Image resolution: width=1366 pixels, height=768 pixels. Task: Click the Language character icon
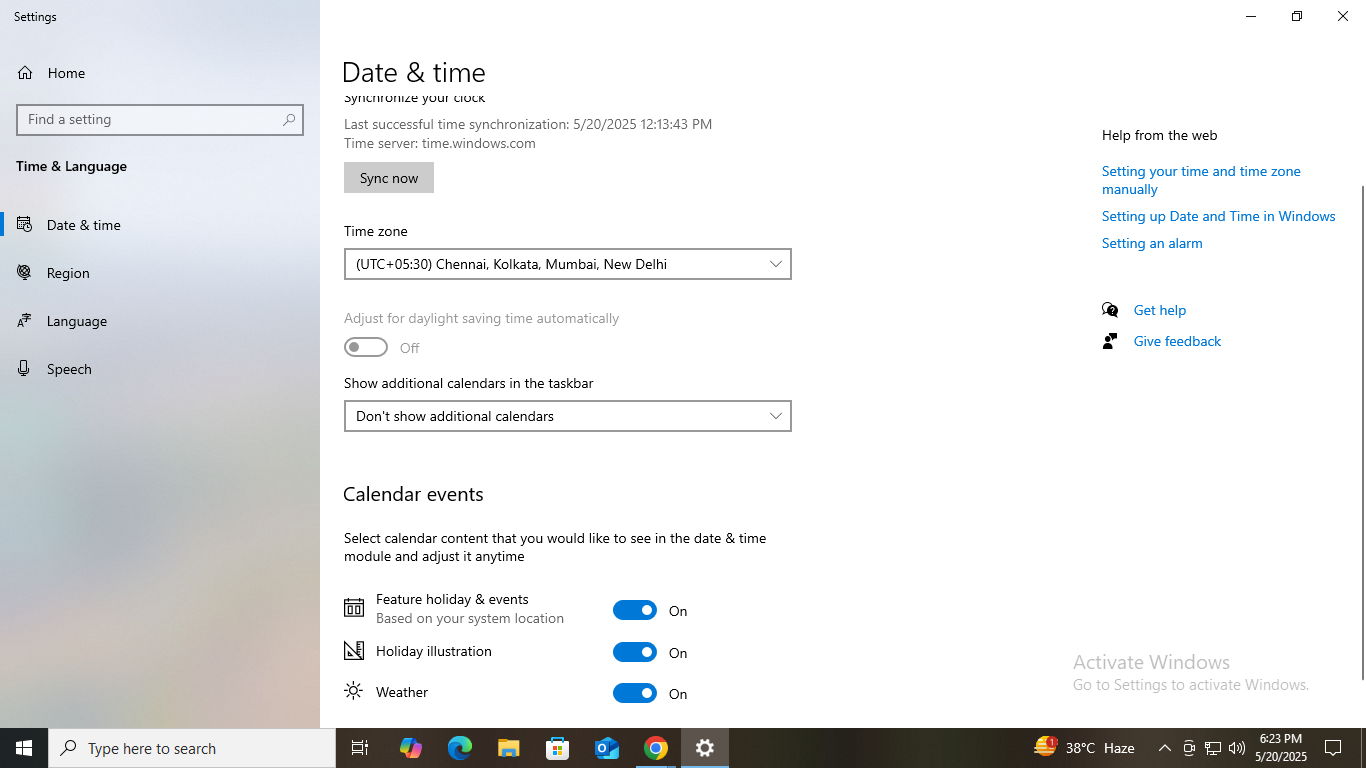(25, 321)
